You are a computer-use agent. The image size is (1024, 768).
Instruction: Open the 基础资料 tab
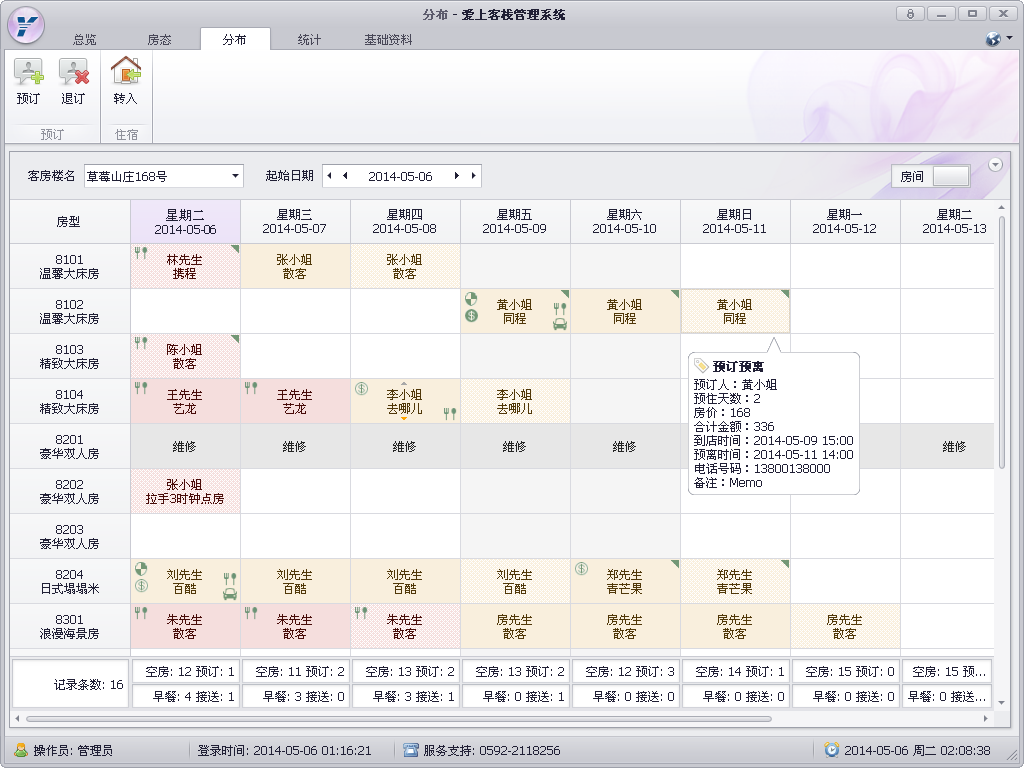388,40
